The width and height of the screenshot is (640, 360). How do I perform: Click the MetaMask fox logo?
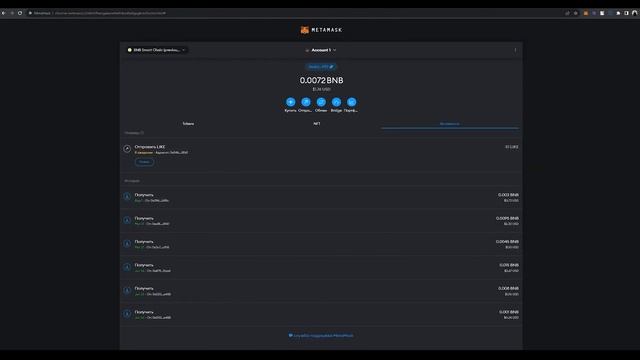(x=304, y=30)
